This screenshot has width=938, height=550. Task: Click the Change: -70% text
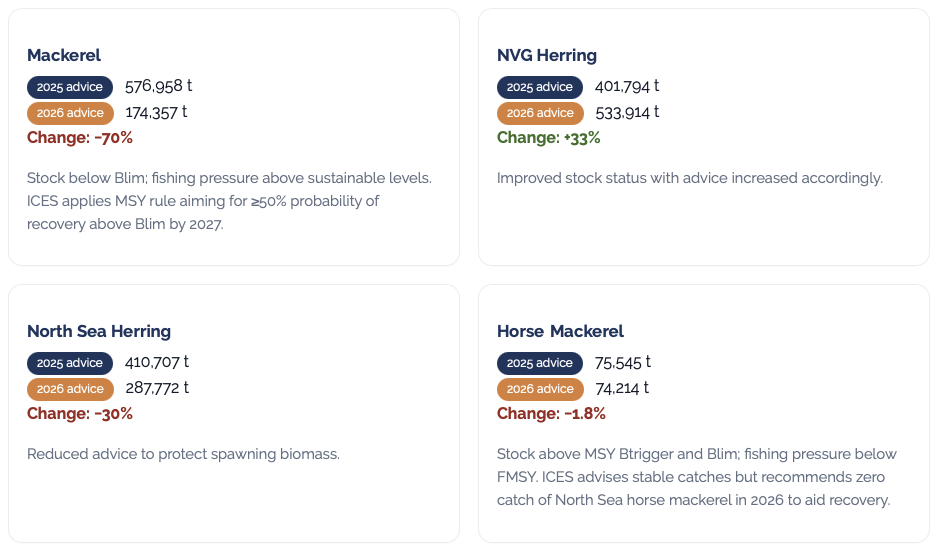coord(80,138)
